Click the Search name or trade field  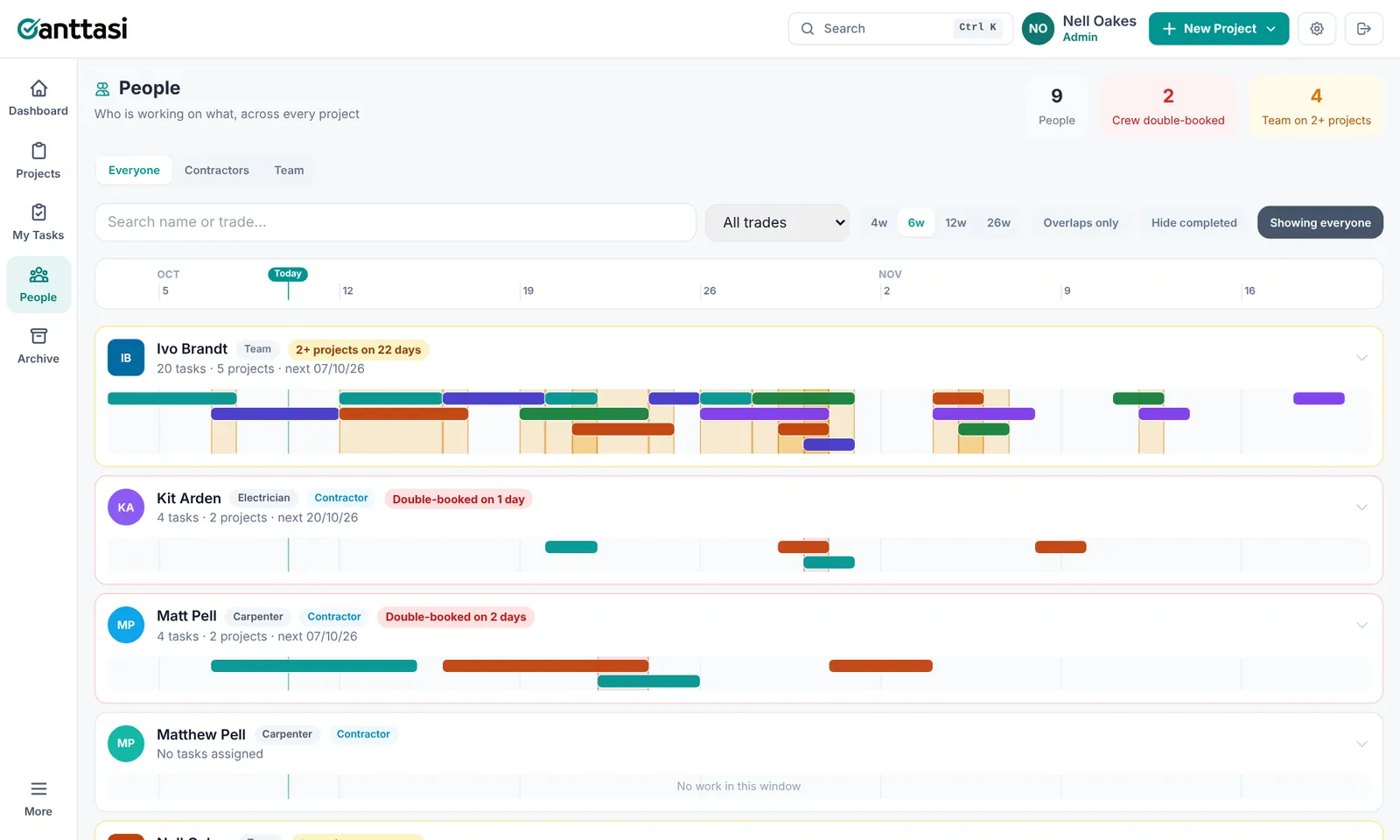tap(395, 222)
